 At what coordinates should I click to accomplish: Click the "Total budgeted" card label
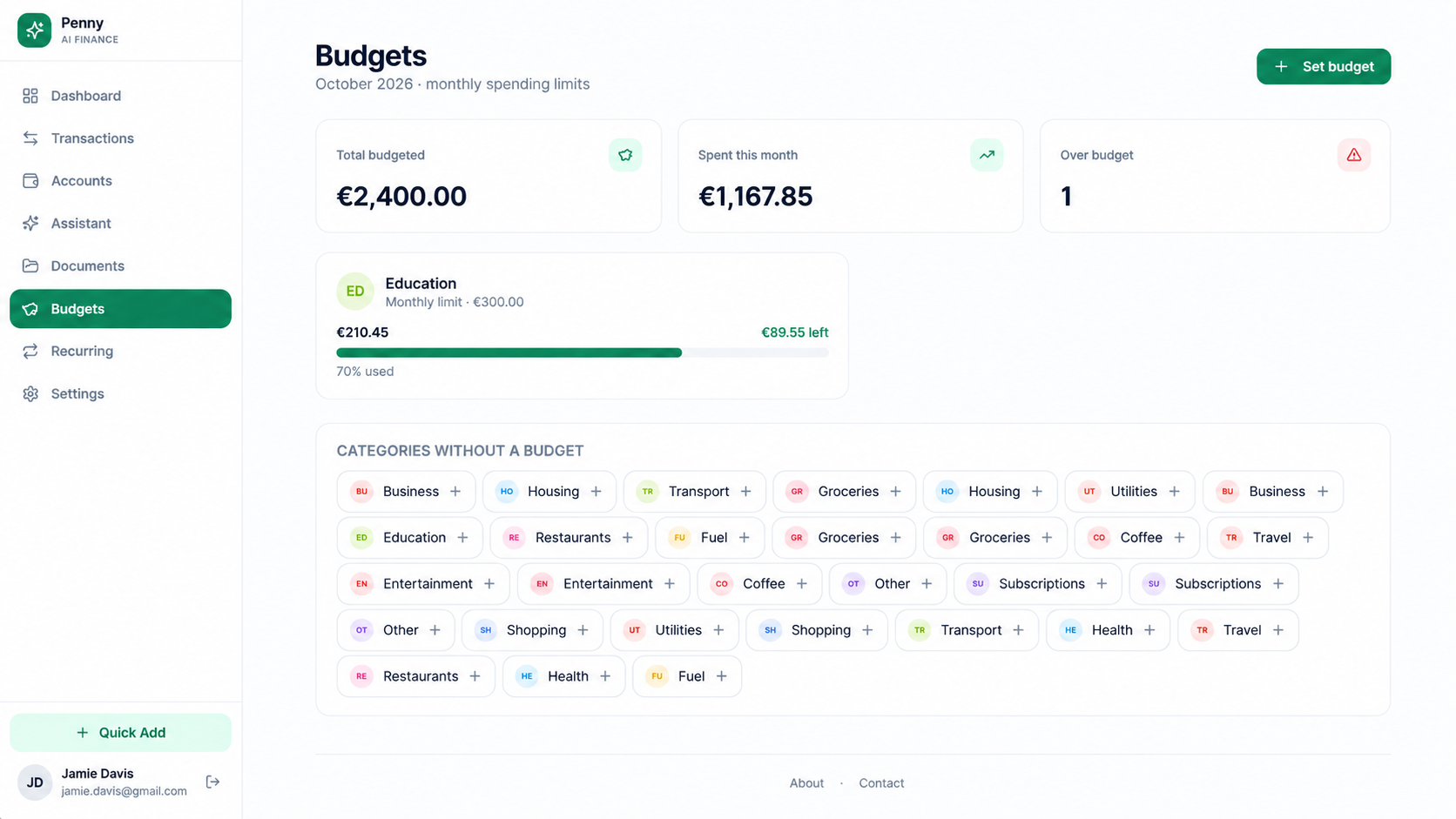(x=381, y=155)
